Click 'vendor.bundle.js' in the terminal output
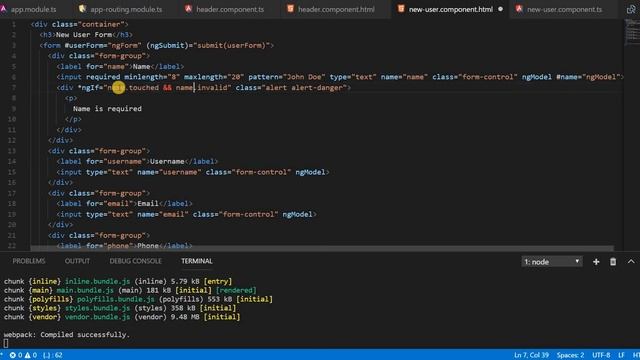 point(98,317)
